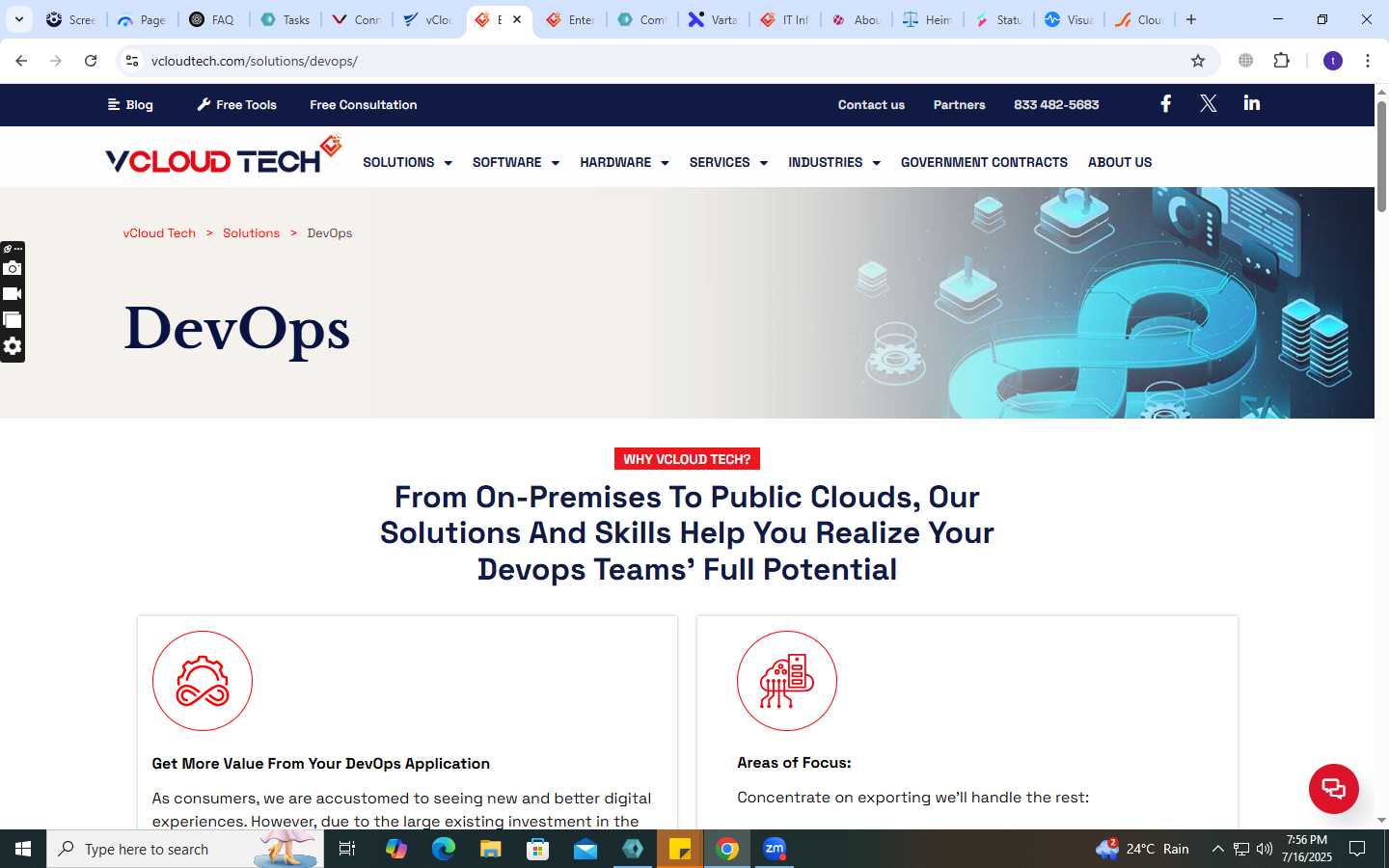The image size is (1389, 868).
Task: Switch to the FAQ browser tab
Action: (x=212, y=19)
